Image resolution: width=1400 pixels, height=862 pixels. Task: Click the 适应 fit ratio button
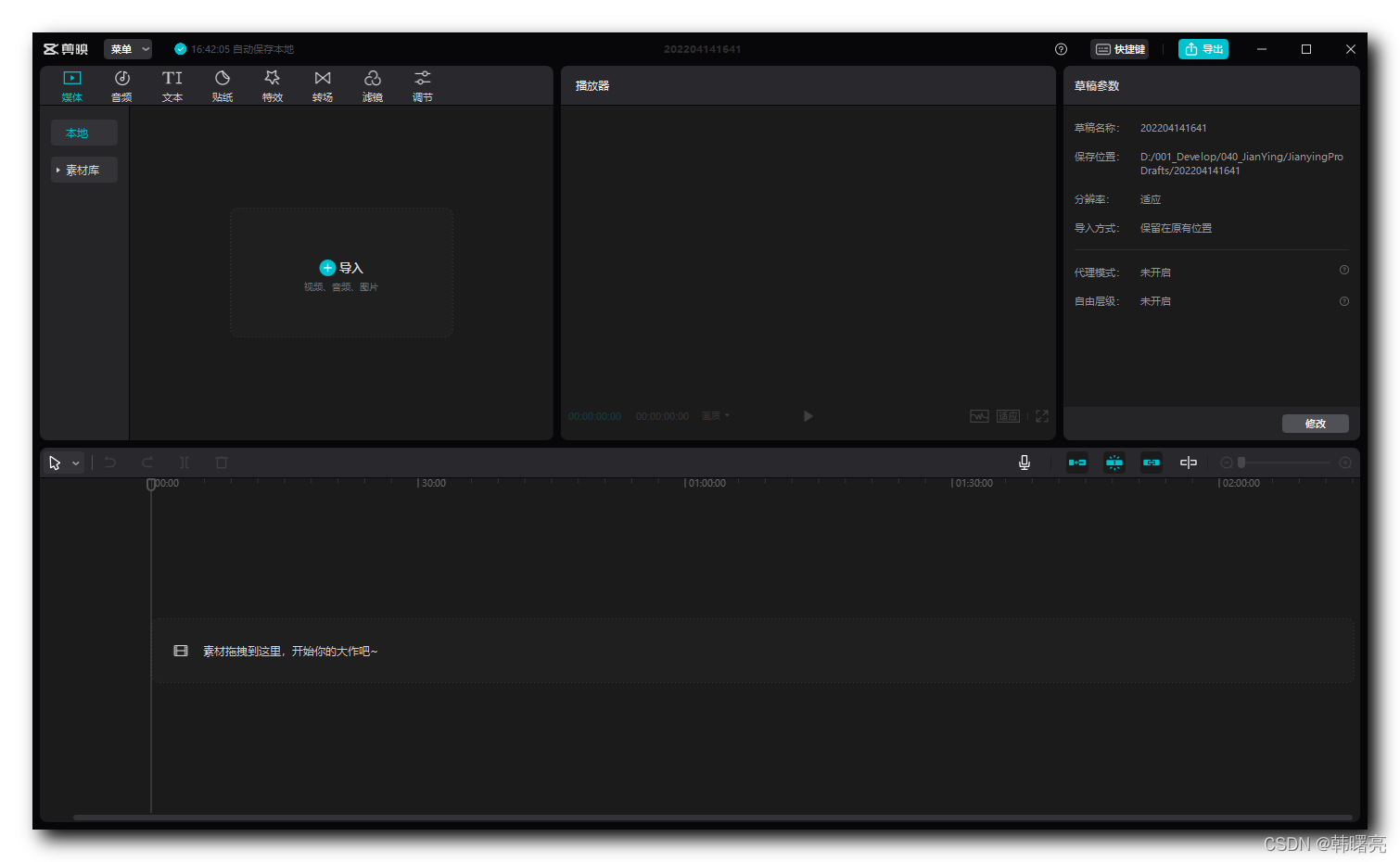[x=1008, y=416]
